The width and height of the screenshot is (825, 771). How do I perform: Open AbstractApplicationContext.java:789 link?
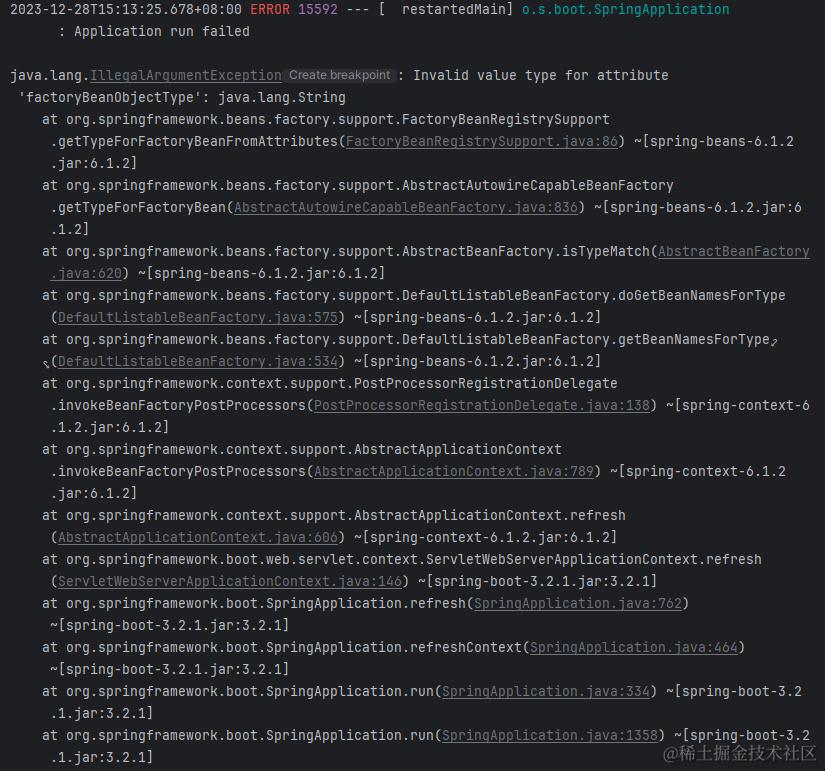(454, 471)
